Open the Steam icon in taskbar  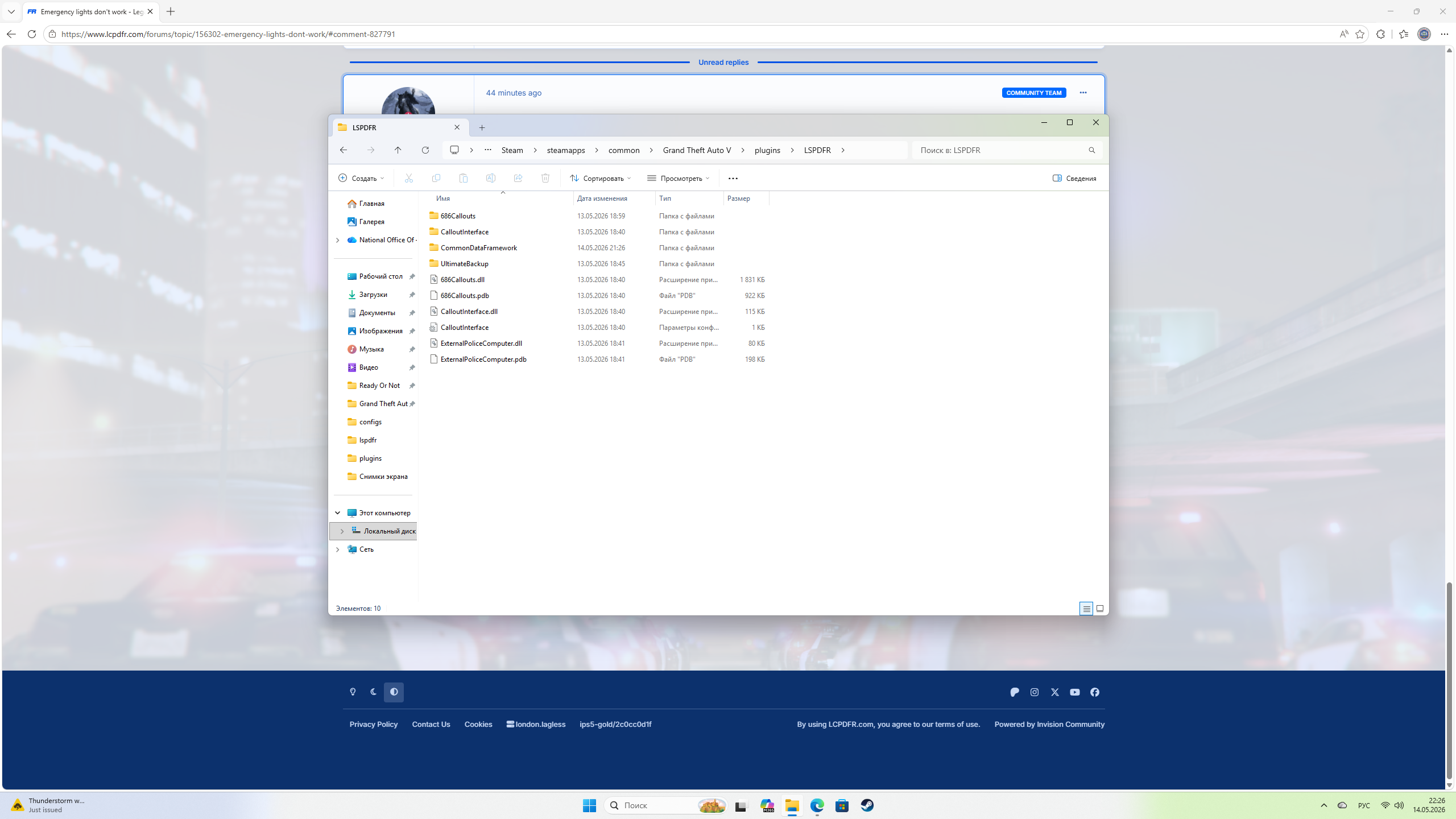pyautogui.click(x=867, y=805)
